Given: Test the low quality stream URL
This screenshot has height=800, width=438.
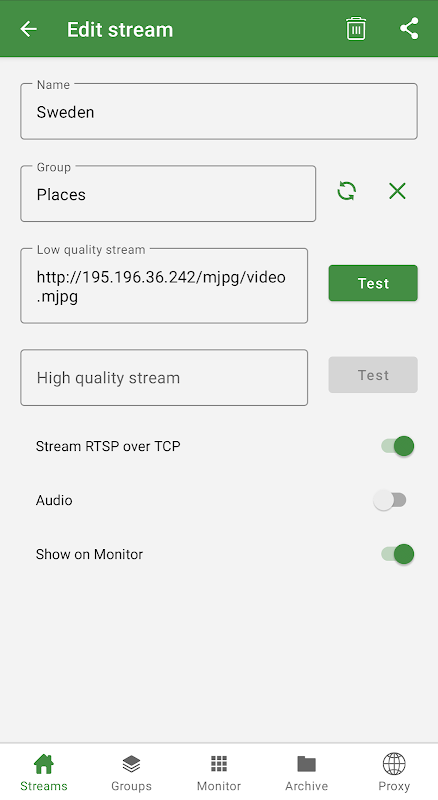Looking at the screenshot, I should [373, 283].
